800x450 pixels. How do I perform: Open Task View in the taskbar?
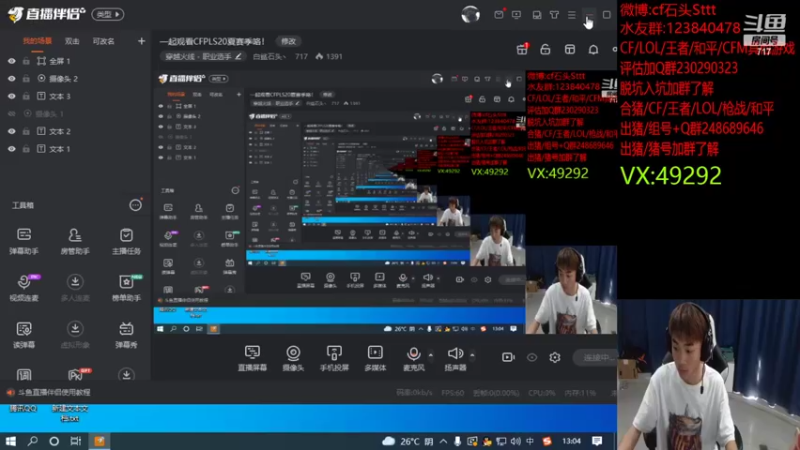tap(76, 441)
